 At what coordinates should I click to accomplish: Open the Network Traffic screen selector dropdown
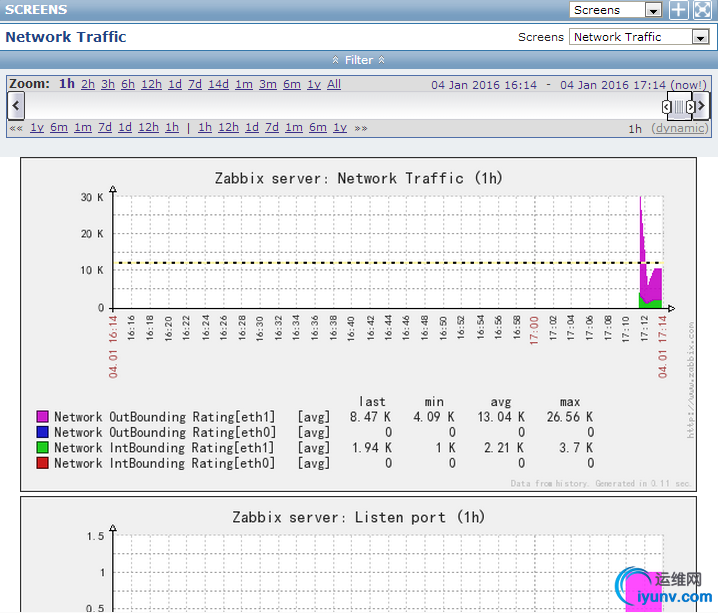click(639, 37)
